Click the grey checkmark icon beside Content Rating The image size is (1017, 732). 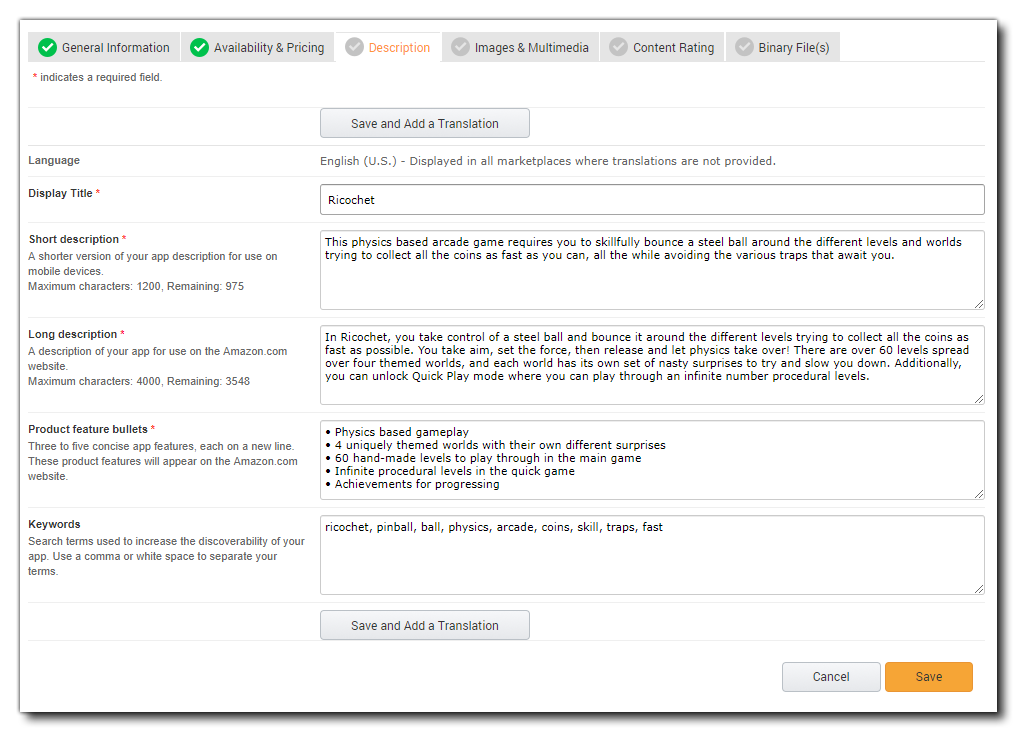coord(618,47)
